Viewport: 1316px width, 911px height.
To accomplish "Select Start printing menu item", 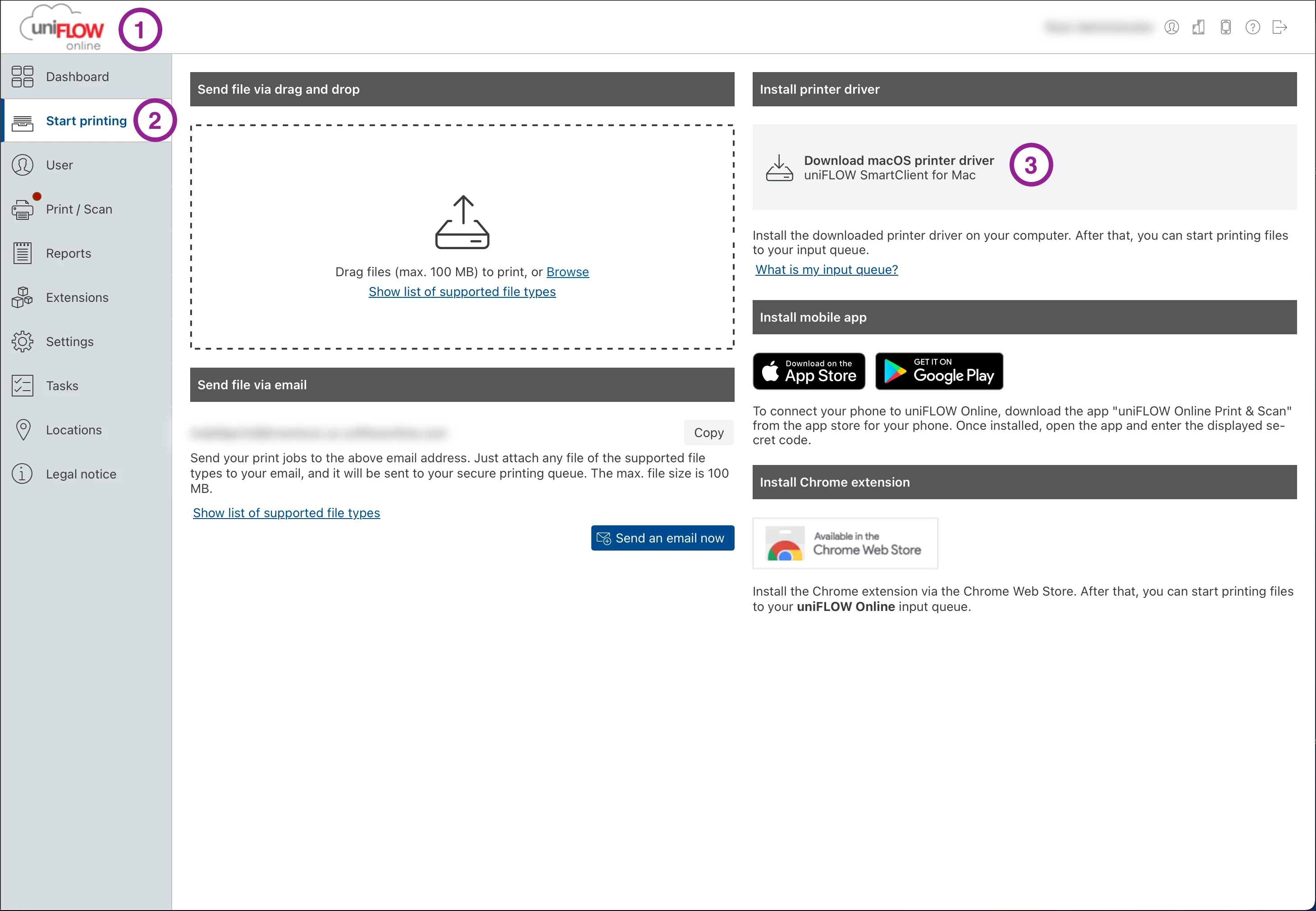I will (x=86, y=121).
